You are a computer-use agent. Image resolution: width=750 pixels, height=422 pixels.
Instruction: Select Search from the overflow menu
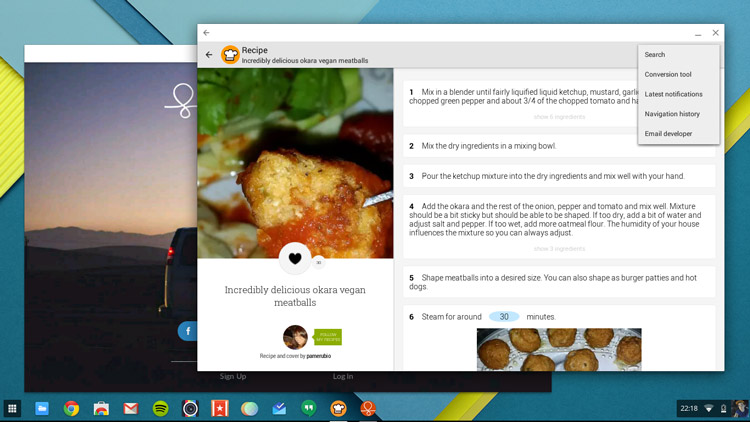coord(655,55)
